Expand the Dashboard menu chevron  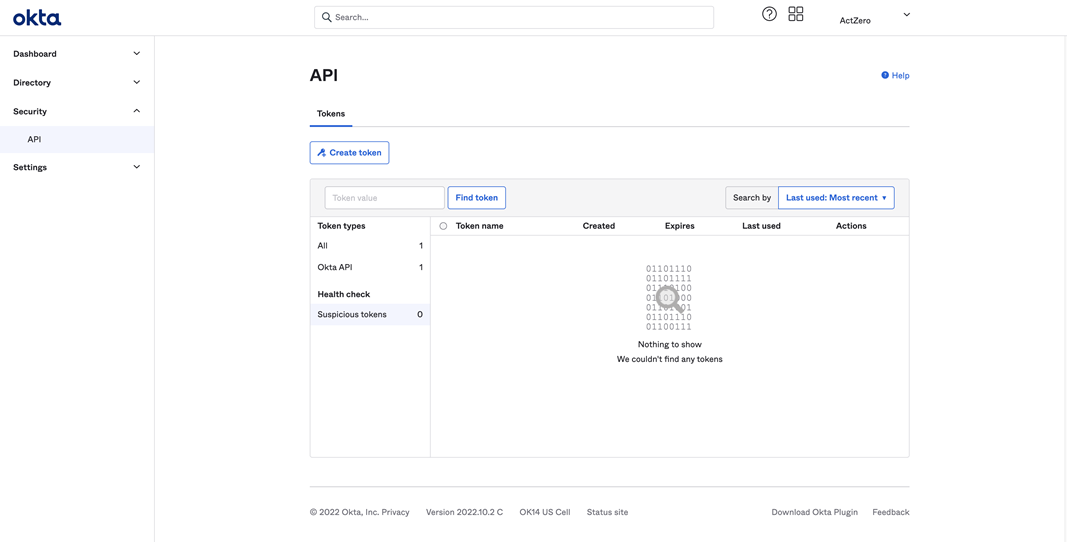[137, 54]
